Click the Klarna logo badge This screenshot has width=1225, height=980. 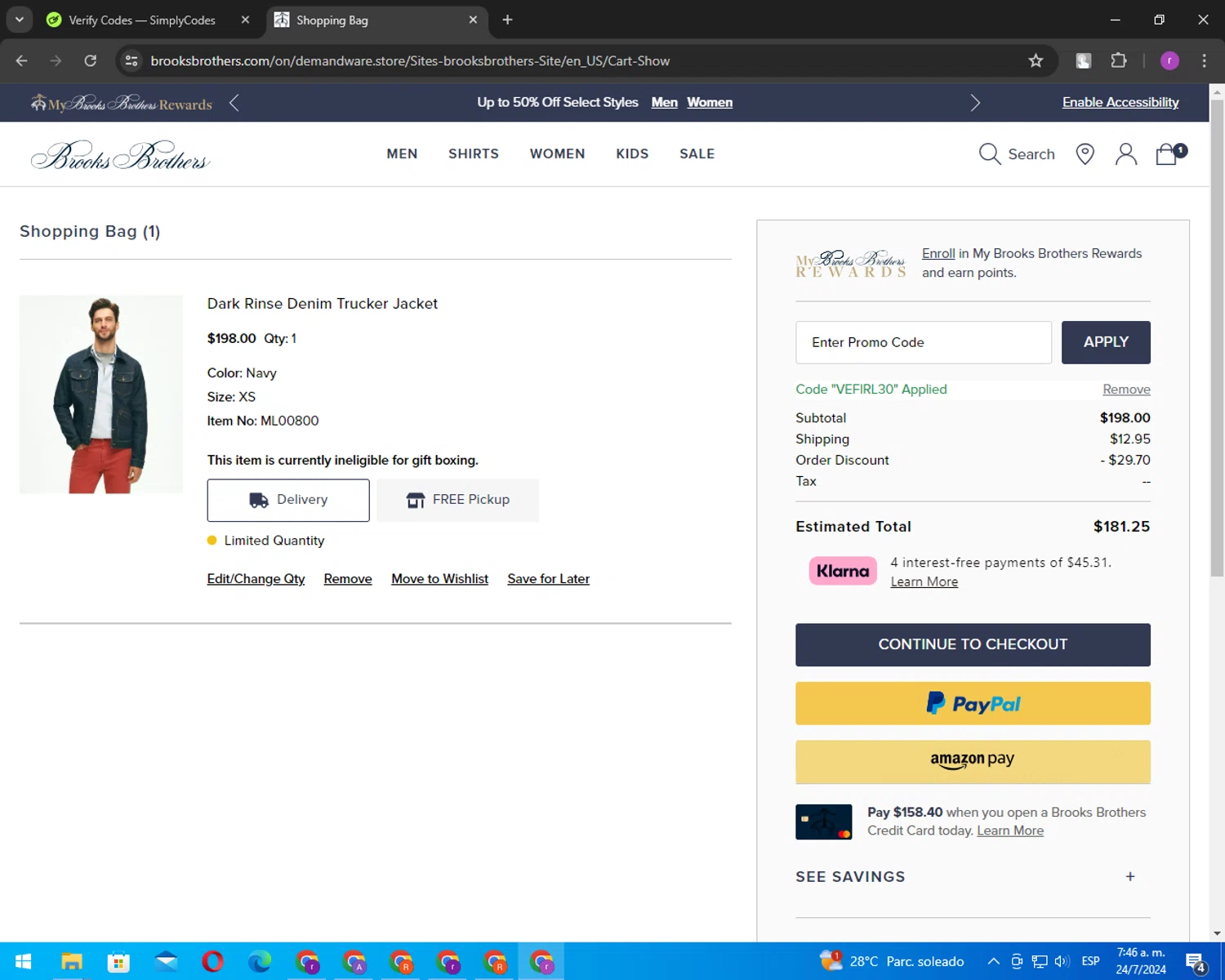click(x=843, y=571)
